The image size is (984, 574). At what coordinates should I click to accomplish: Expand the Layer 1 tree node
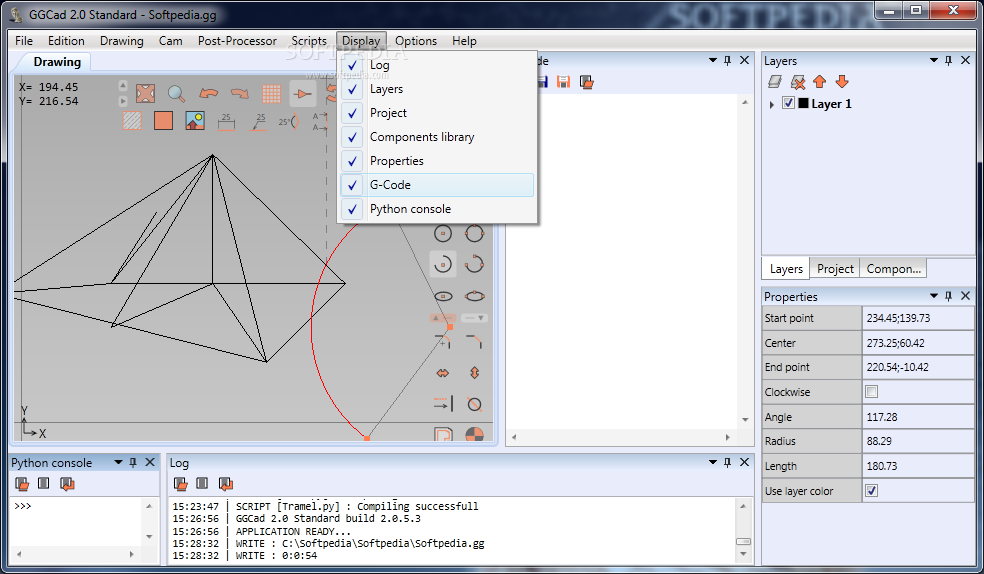click(x=772, y=104)
